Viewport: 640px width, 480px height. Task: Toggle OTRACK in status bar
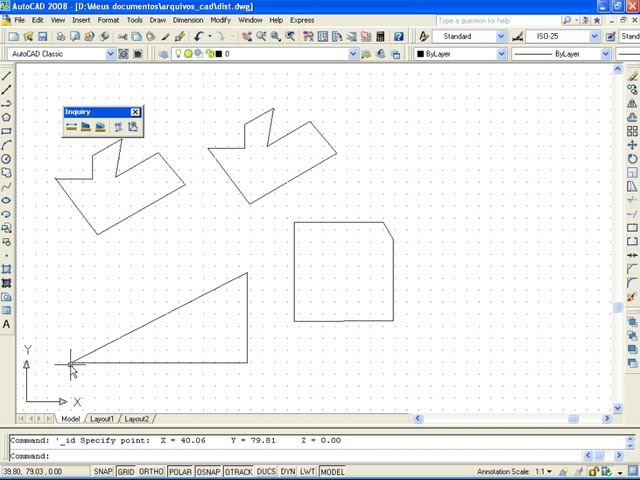click(239, 471)
